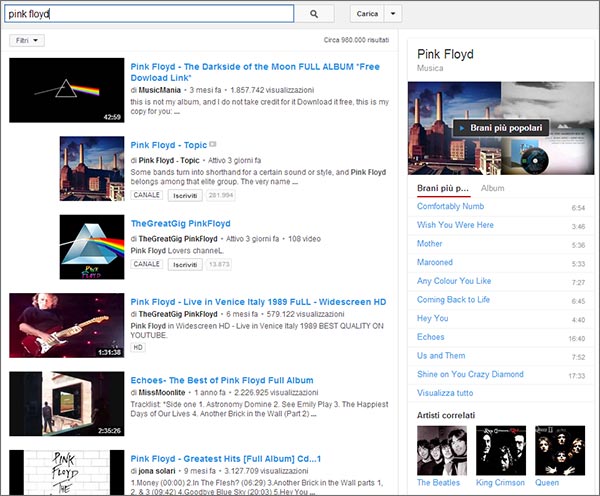Open the dropdown arrow next to Carica
The height and width of the screenshot is (496, 600).
393,14
